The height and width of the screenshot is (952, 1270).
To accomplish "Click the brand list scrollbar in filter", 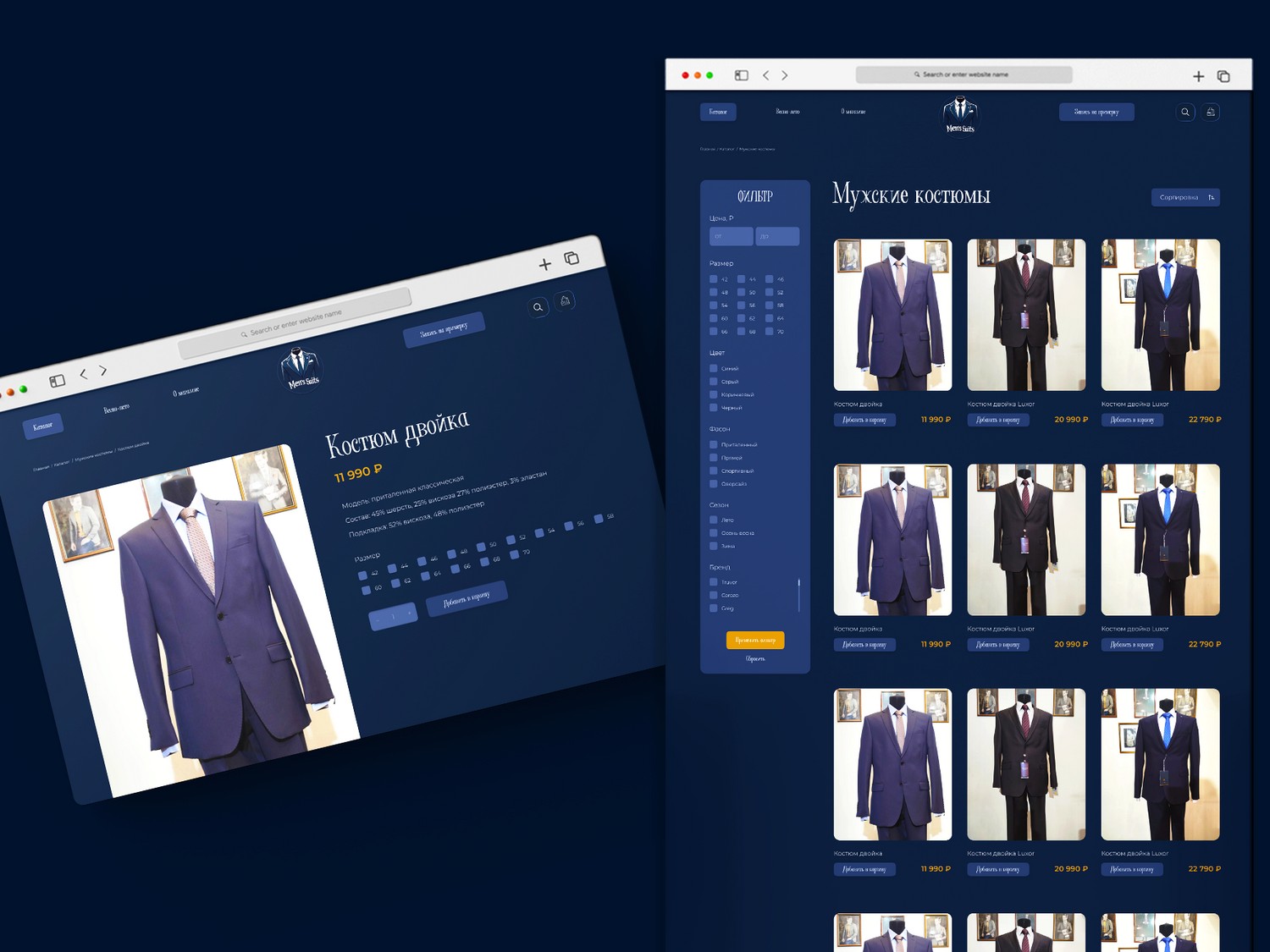I will pos(798,594).
